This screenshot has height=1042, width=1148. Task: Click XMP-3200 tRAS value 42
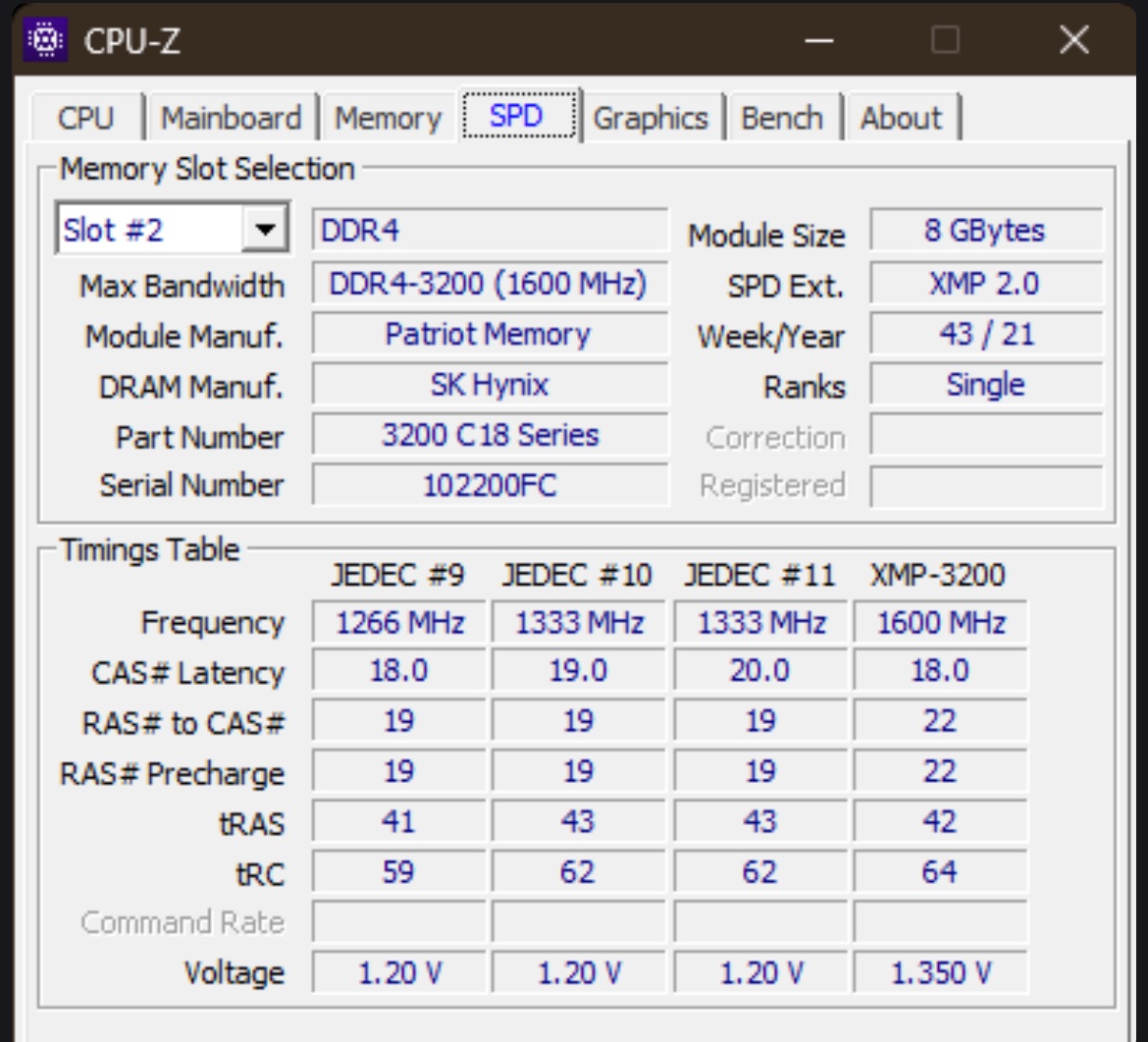(941, 821)
